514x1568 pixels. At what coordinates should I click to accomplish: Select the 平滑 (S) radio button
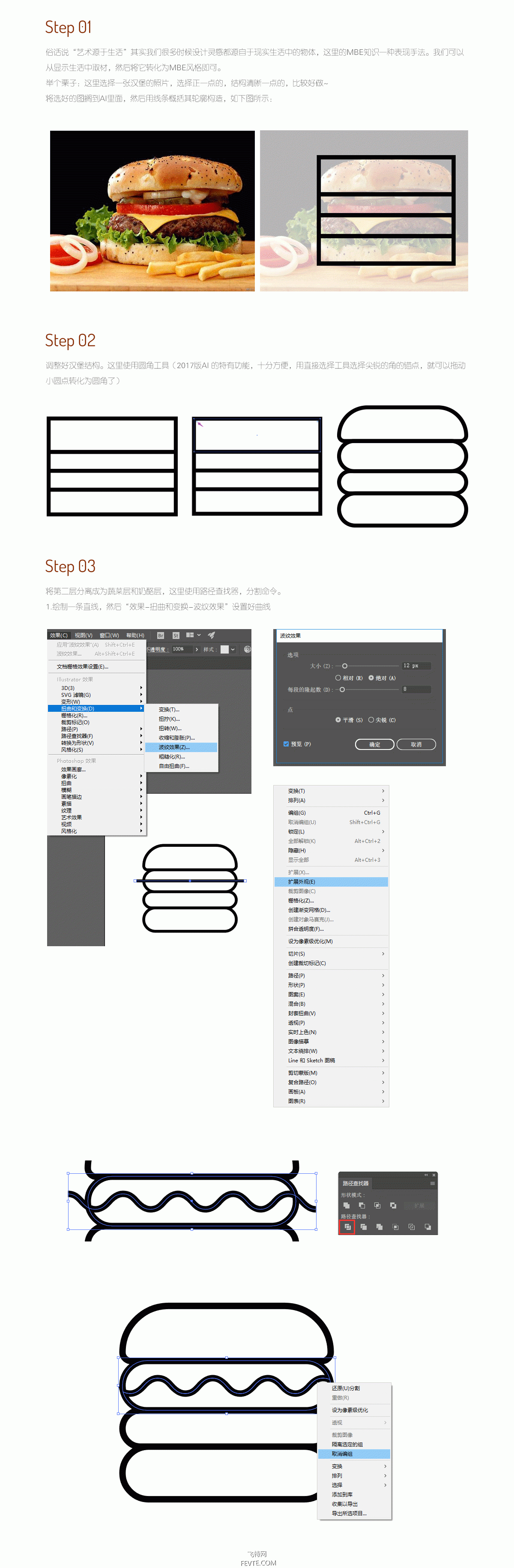coord(338,720)
